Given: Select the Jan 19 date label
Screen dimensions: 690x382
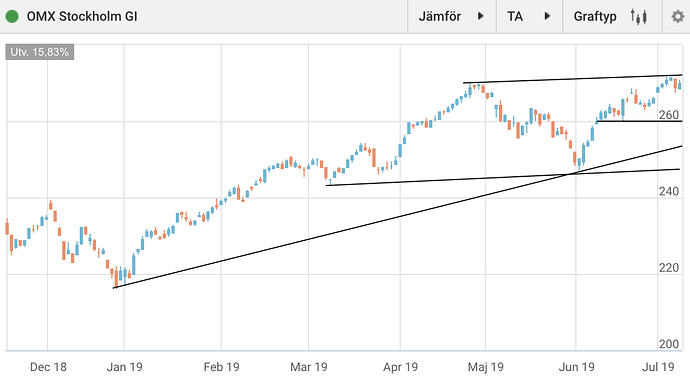Looking at the screenshot, I should click(x=125, y=367).
